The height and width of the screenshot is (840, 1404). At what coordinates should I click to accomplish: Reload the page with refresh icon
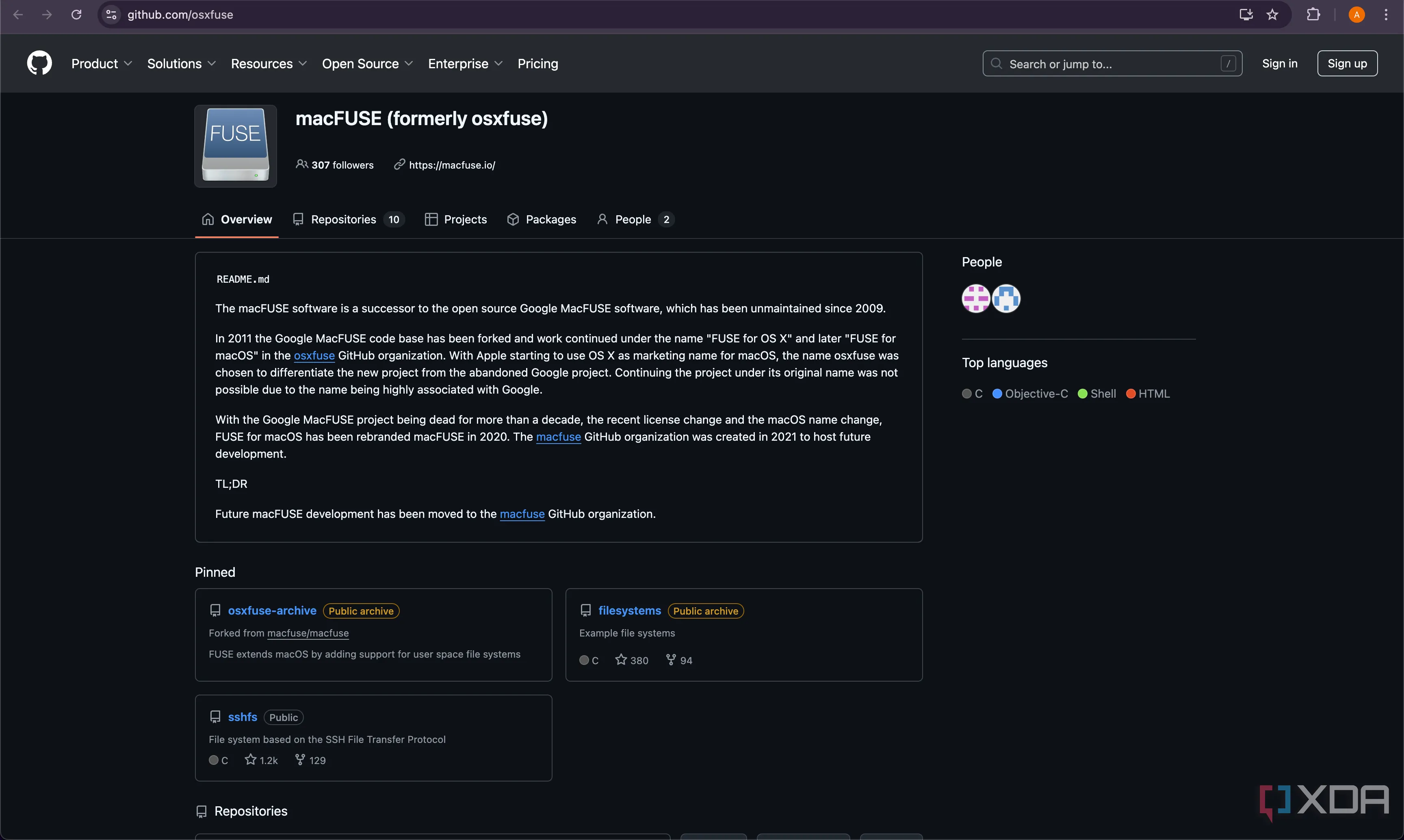76,15
